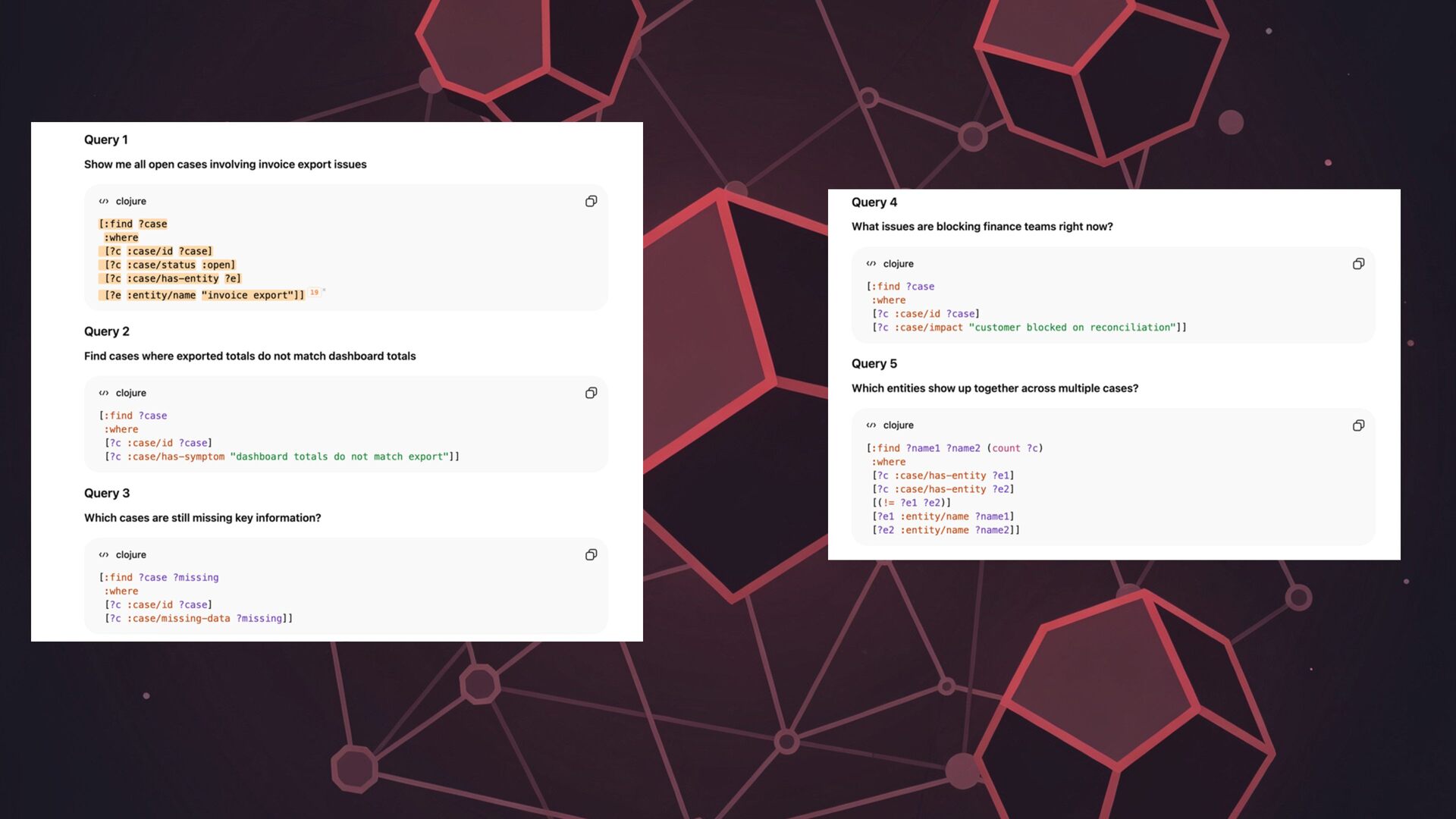Click the clojure label in Query 2's block
1456x819 pixels.
(130, 393)
